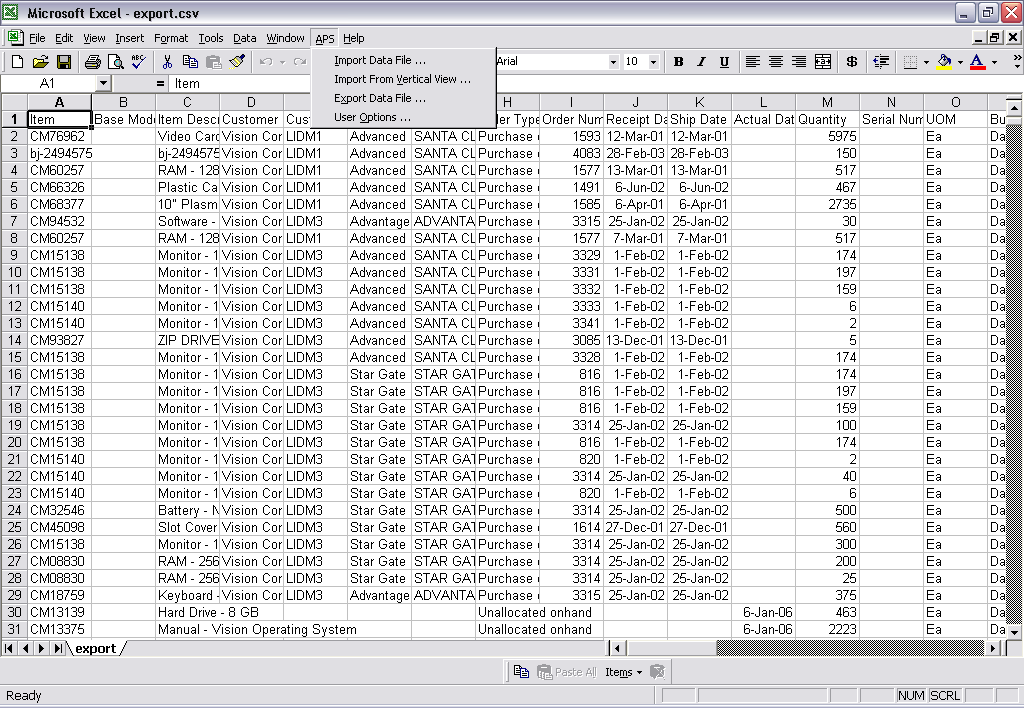Open the Format menu
The image size is (1024, 708).
click(171, 38)
